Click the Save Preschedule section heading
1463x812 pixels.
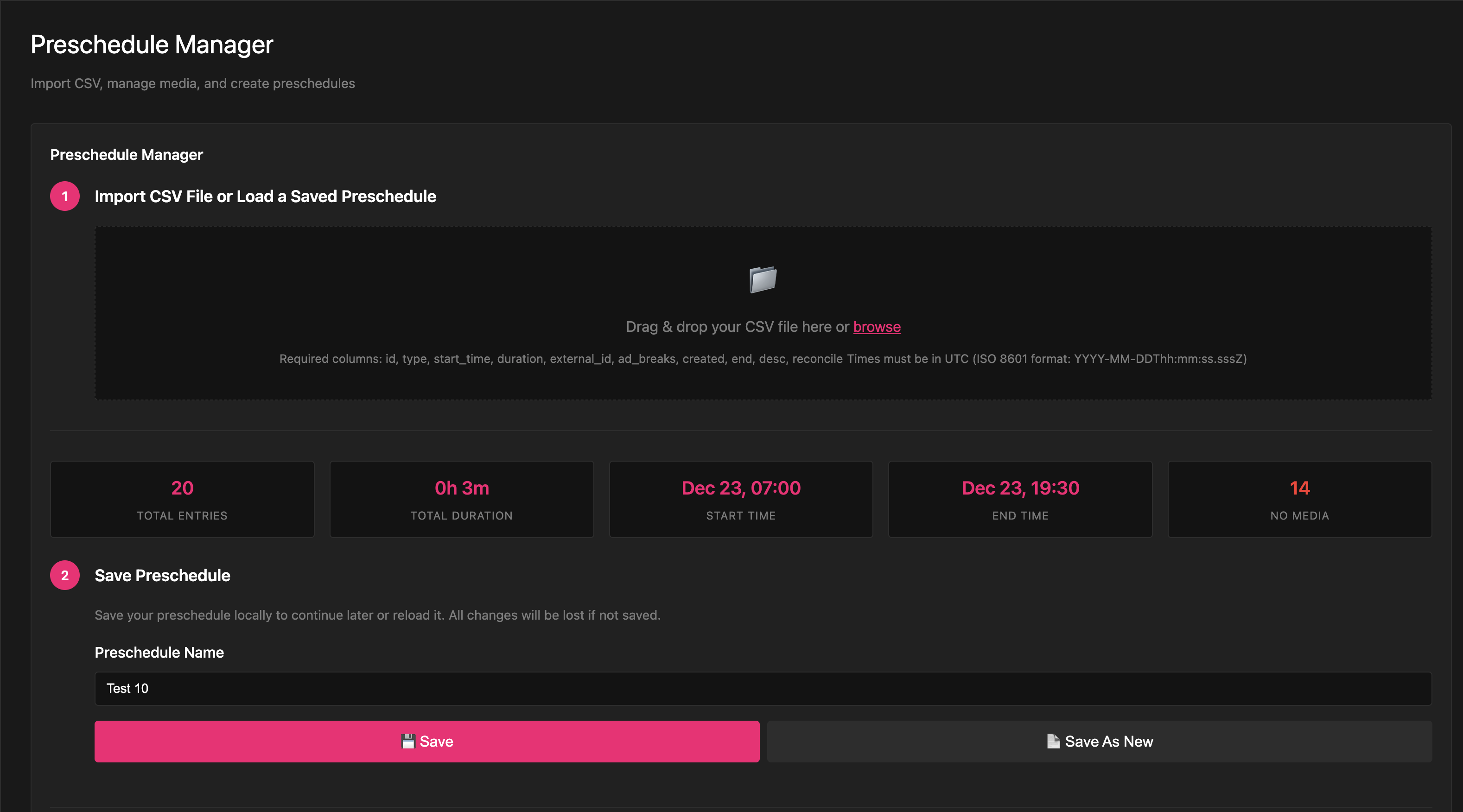tap(162, 575)
